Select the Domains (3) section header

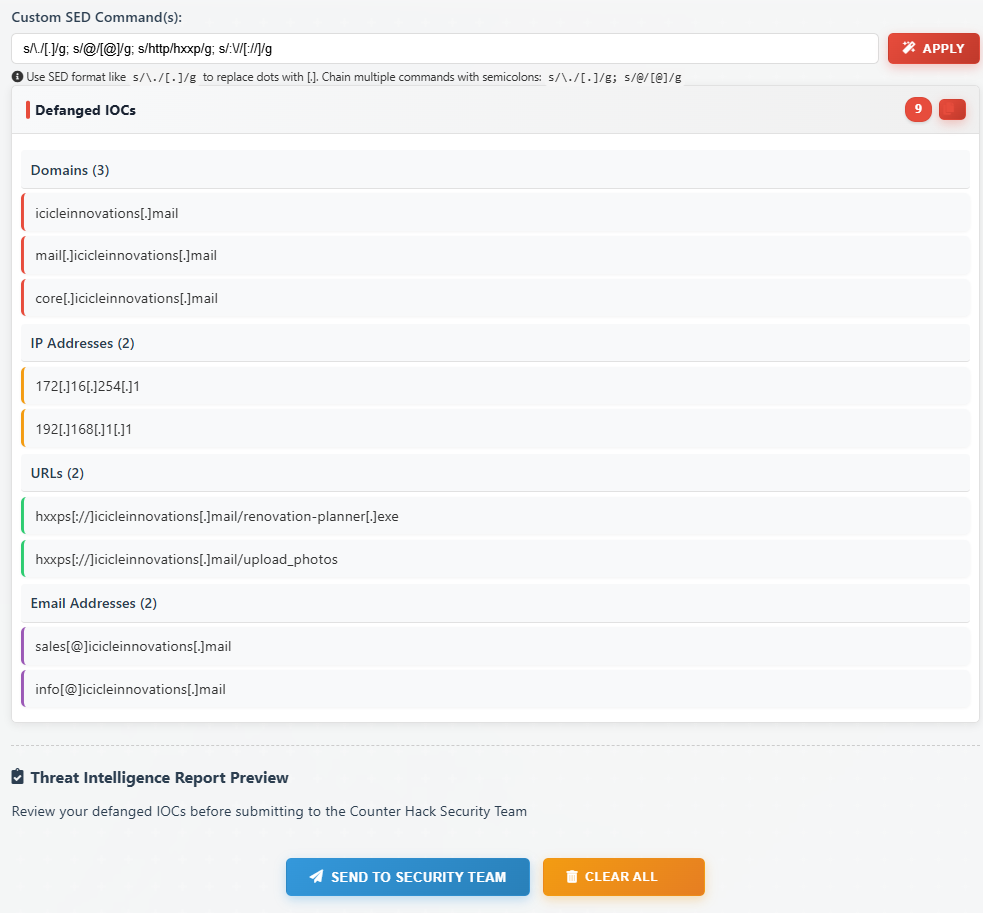[70, 170]
